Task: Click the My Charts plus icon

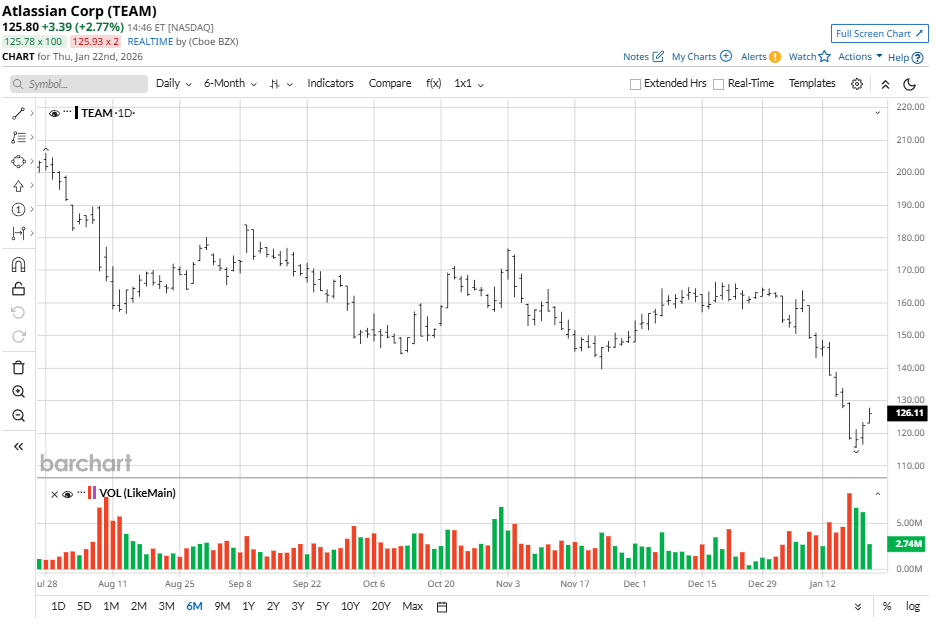Action: [726, 56]
